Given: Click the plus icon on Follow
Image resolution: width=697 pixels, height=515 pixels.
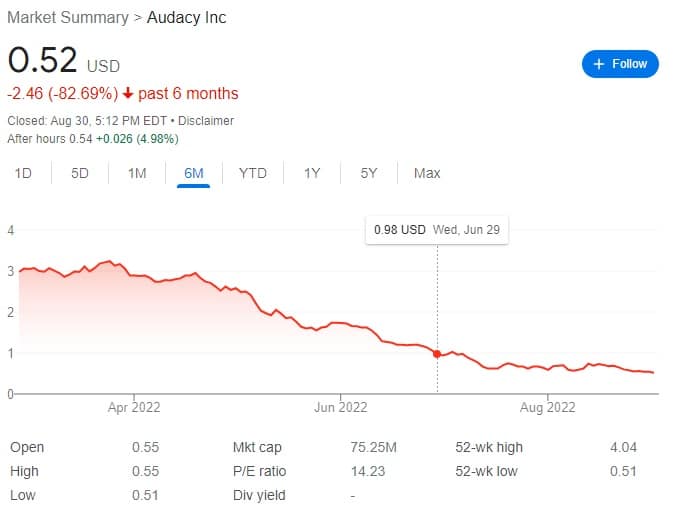Looking at the screenshot, I should pos(599,64).
